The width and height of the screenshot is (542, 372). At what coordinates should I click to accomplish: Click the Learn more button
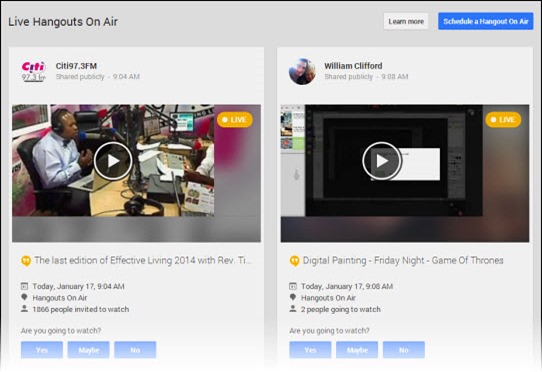pos(406,21)
